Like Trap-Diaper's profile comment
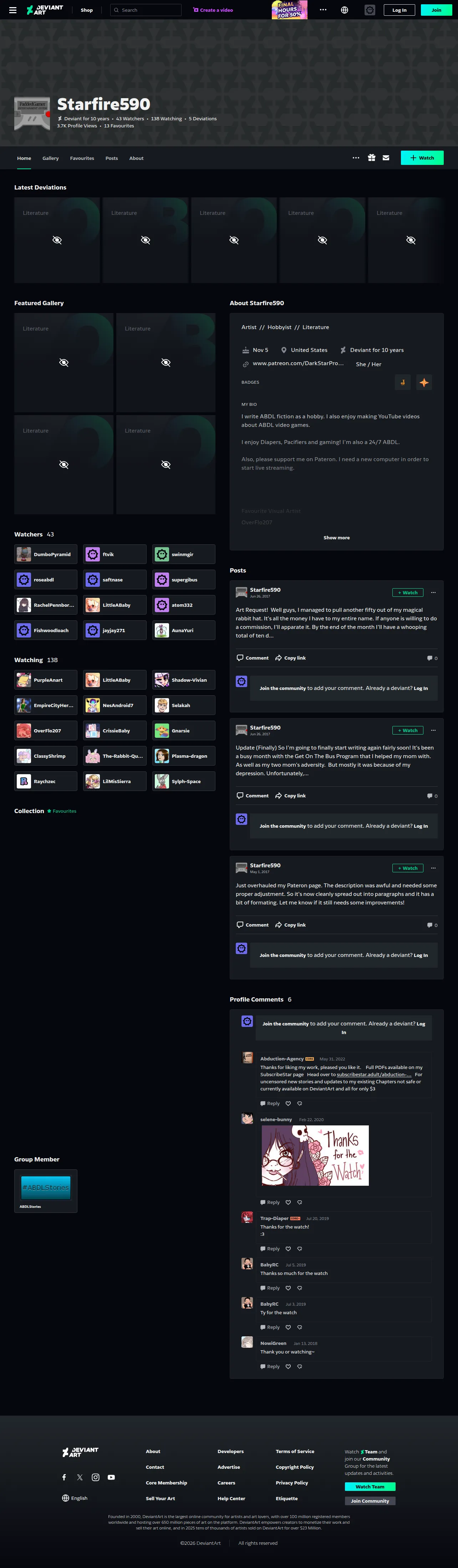The image size is (458, 1568). (x=288, y=1249)
